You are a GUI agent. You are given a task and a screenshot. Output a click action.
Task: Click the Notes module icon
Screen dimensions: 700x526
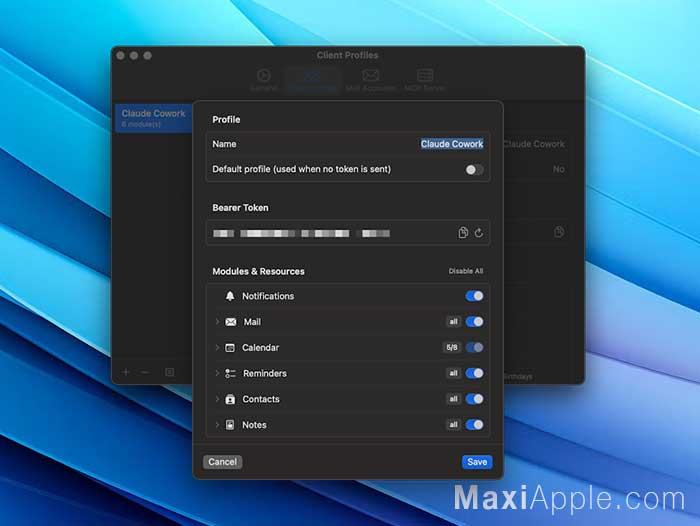pos(230,425)
